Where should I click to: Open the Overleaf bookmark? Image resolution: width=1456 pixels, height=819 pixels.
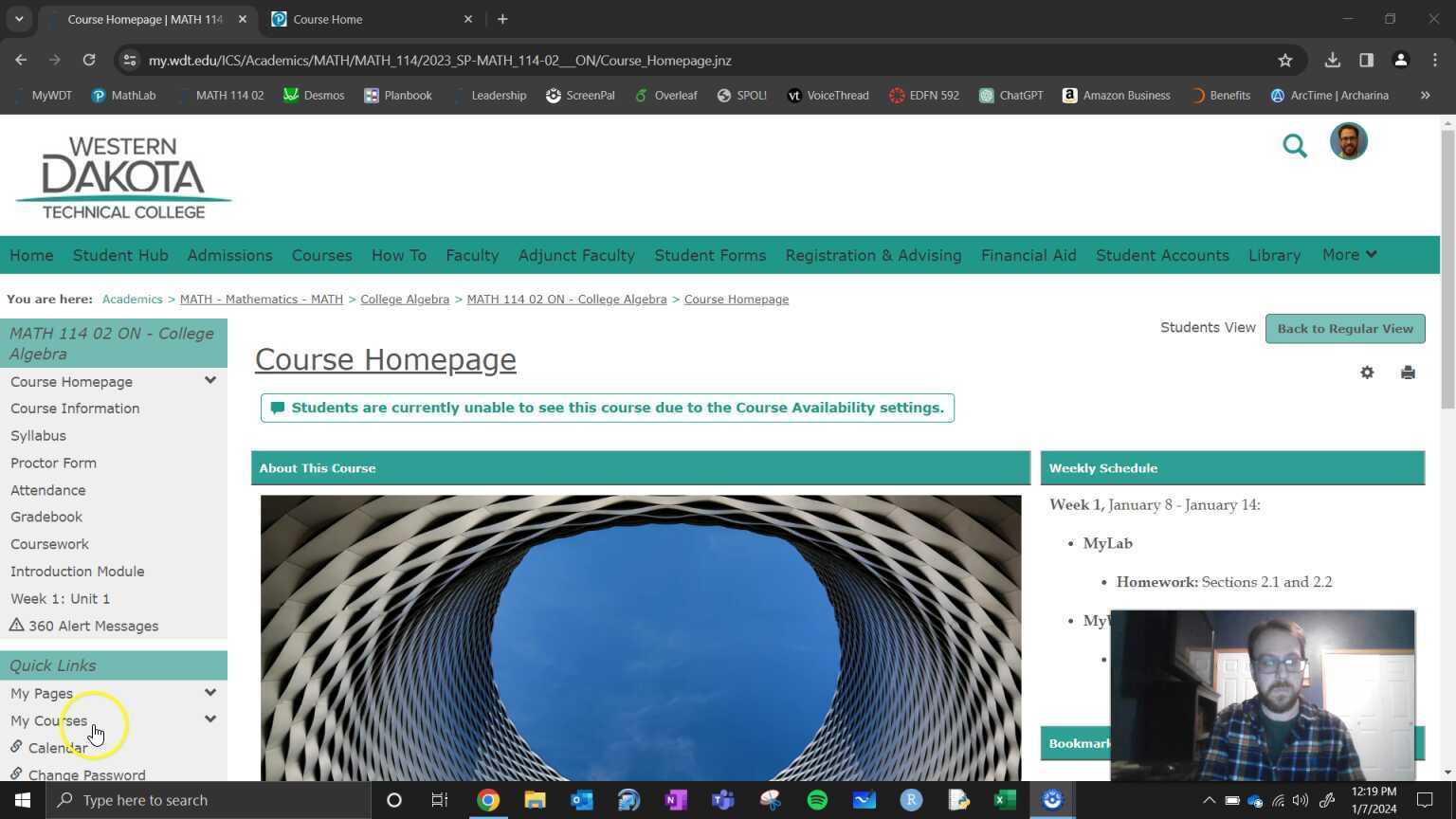[x=665, y=96]
